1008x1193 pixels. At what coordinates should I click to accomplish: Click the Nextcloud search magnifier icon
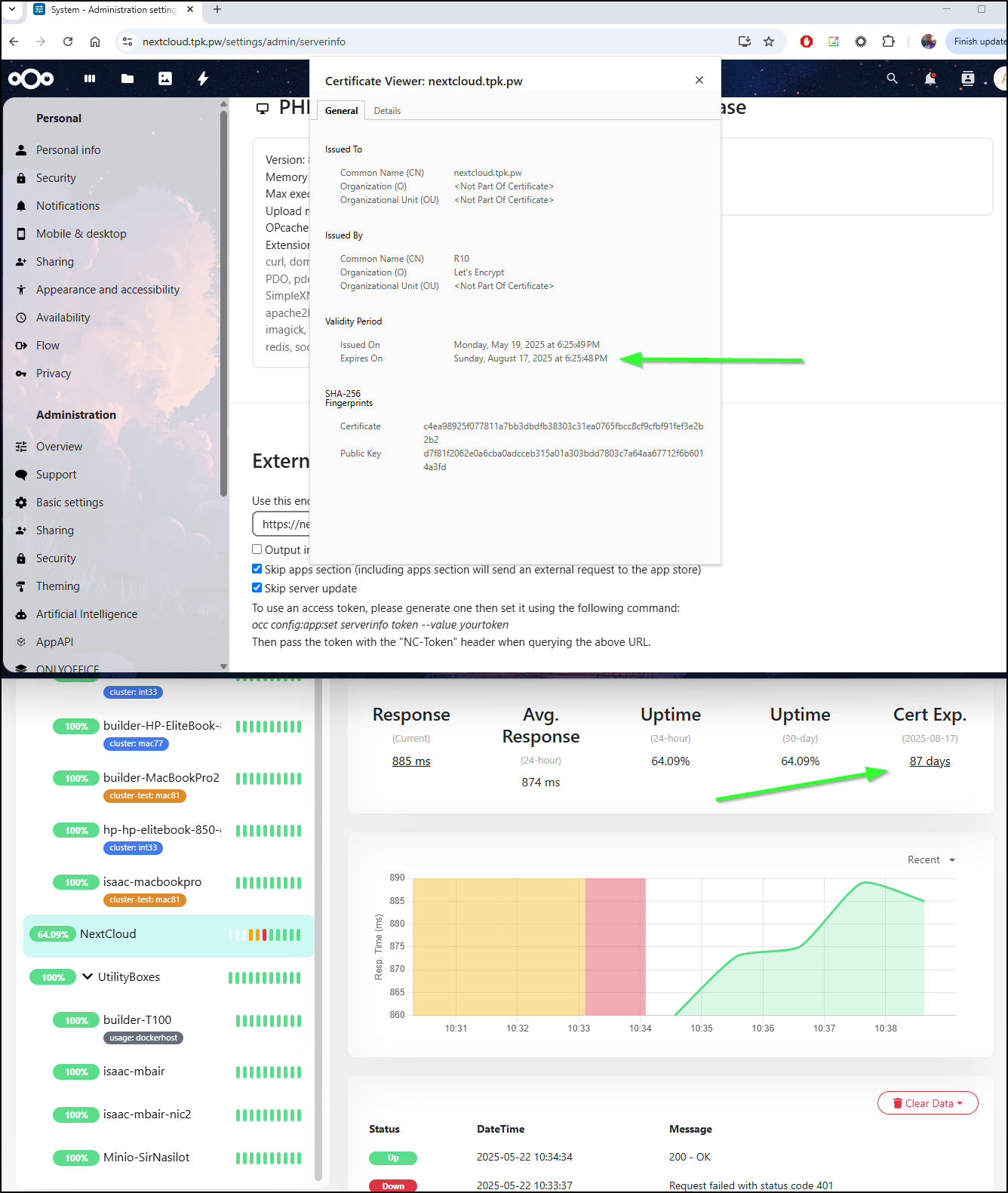(x=892, y=78)
